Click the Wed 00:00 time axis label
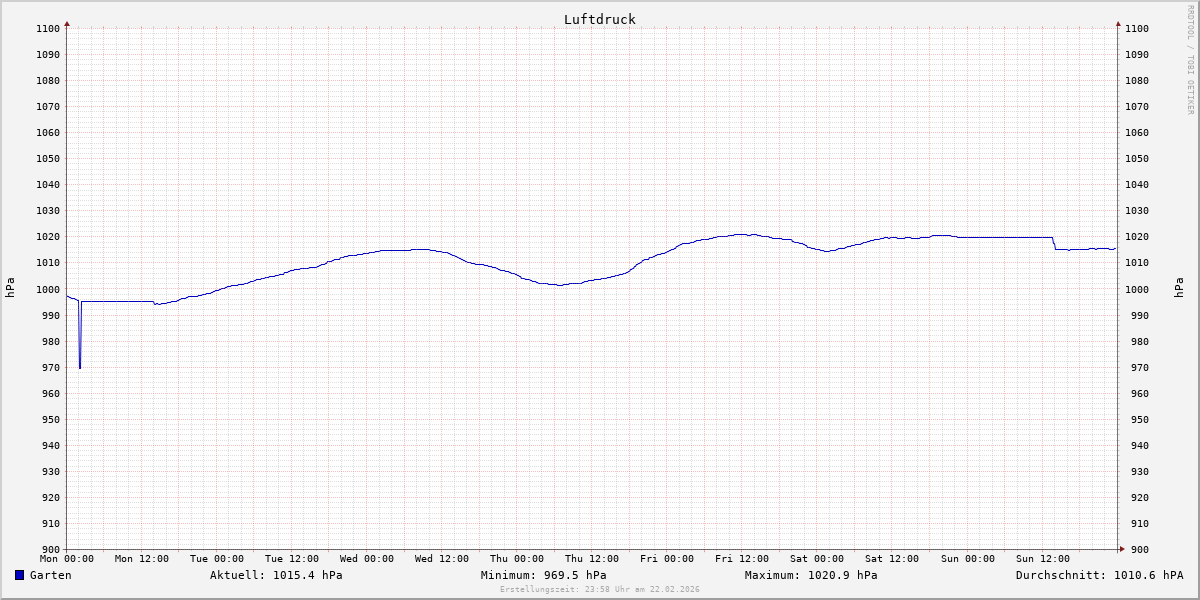 [367, 559]
